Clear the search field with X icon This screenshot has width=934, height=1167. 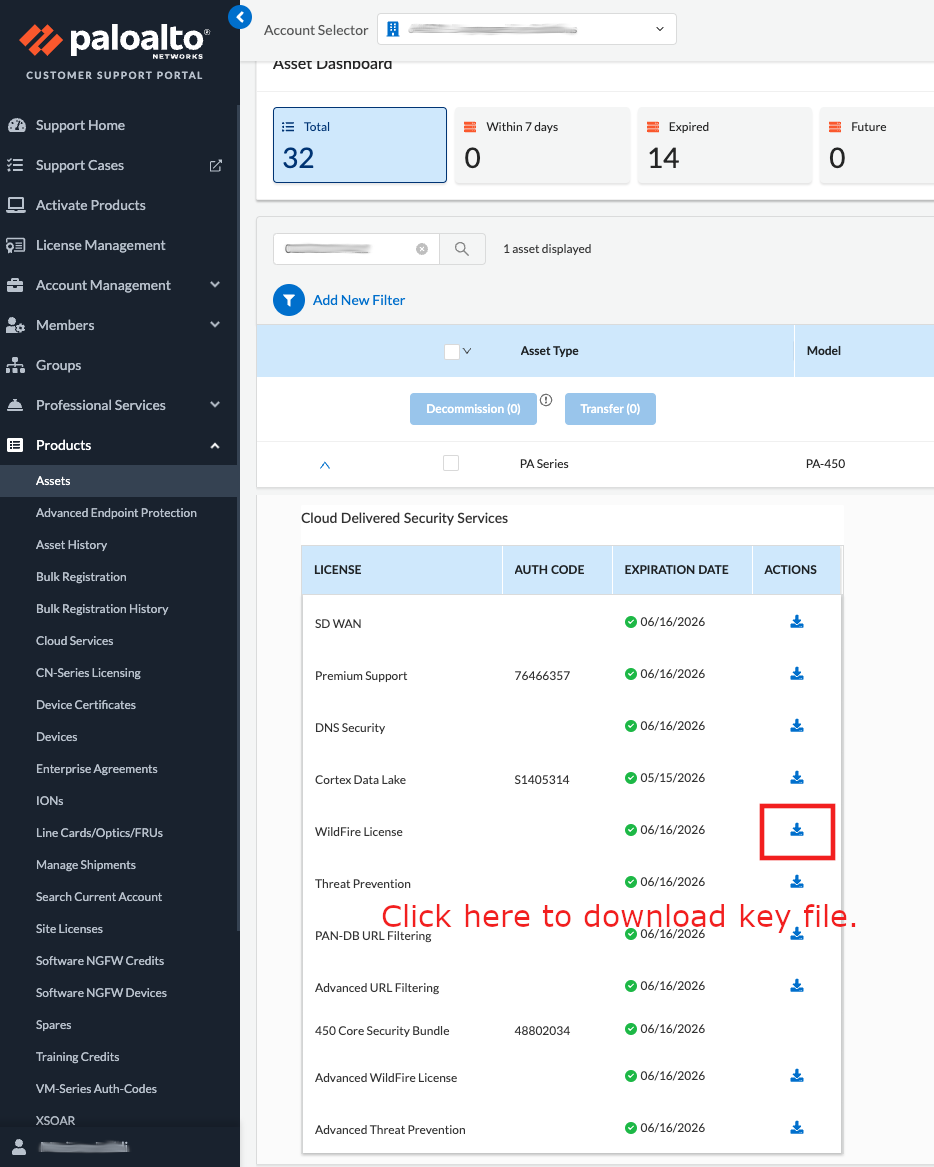click(x=422, y=249)
